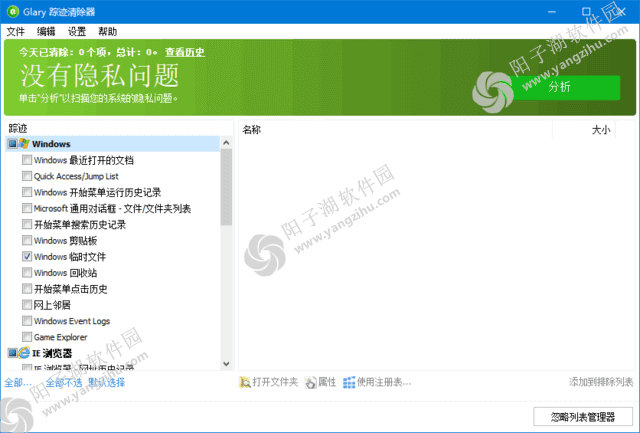Toggle the IE 浏览器 group checkbox
Image resolution: width=640 pixels, height=433 pixels.
tap(12, 353)
